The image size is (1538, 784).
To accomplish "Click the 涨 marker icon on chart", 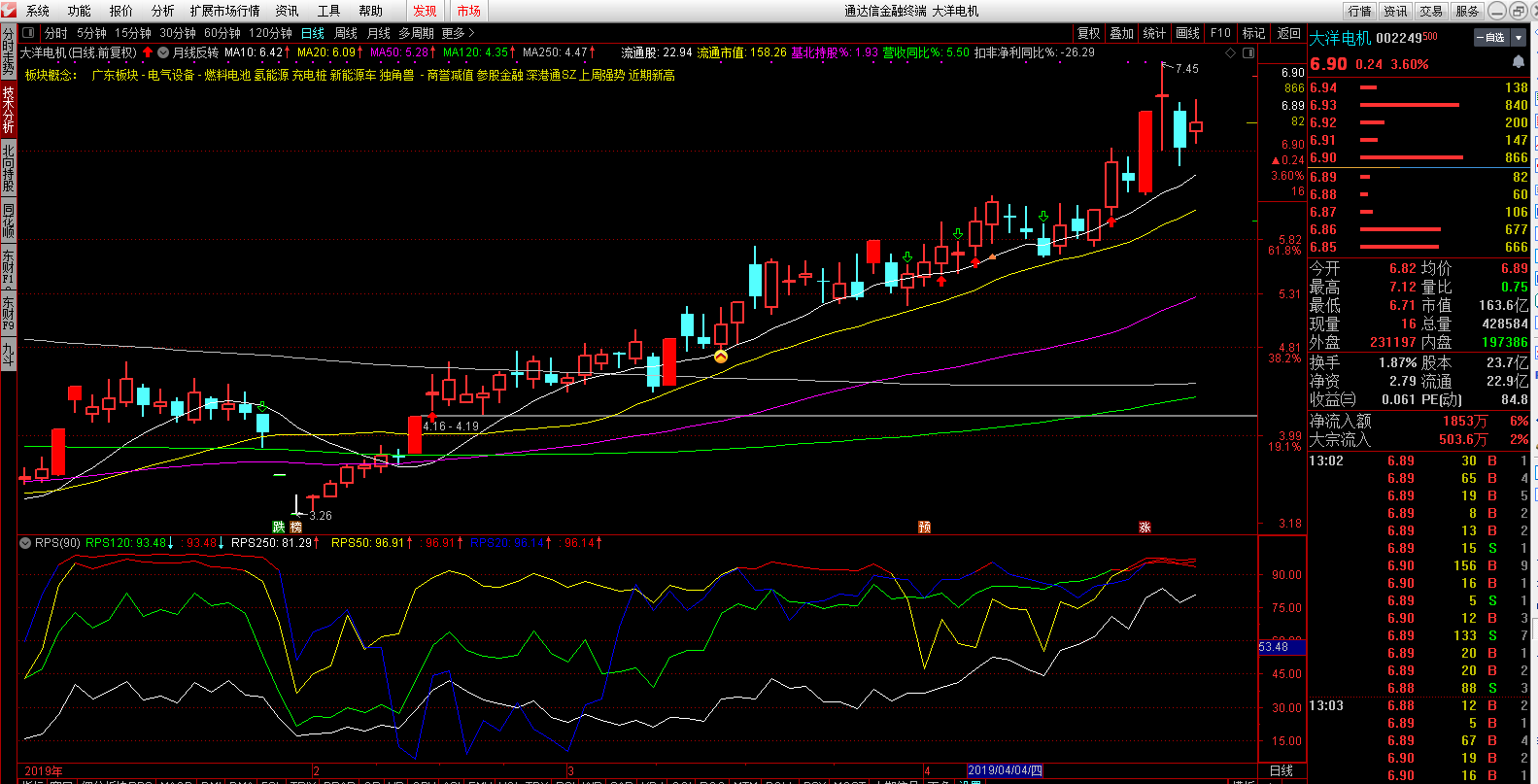I will tap(1145, 527).
